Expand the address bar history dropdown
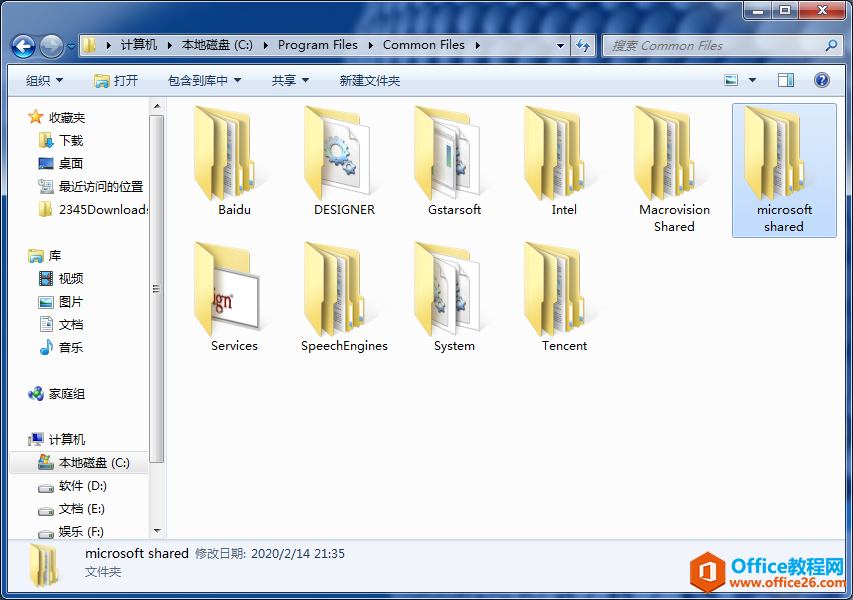Image resolution: width=853 pixels, height=600 pixels. [x=560, y=46]
